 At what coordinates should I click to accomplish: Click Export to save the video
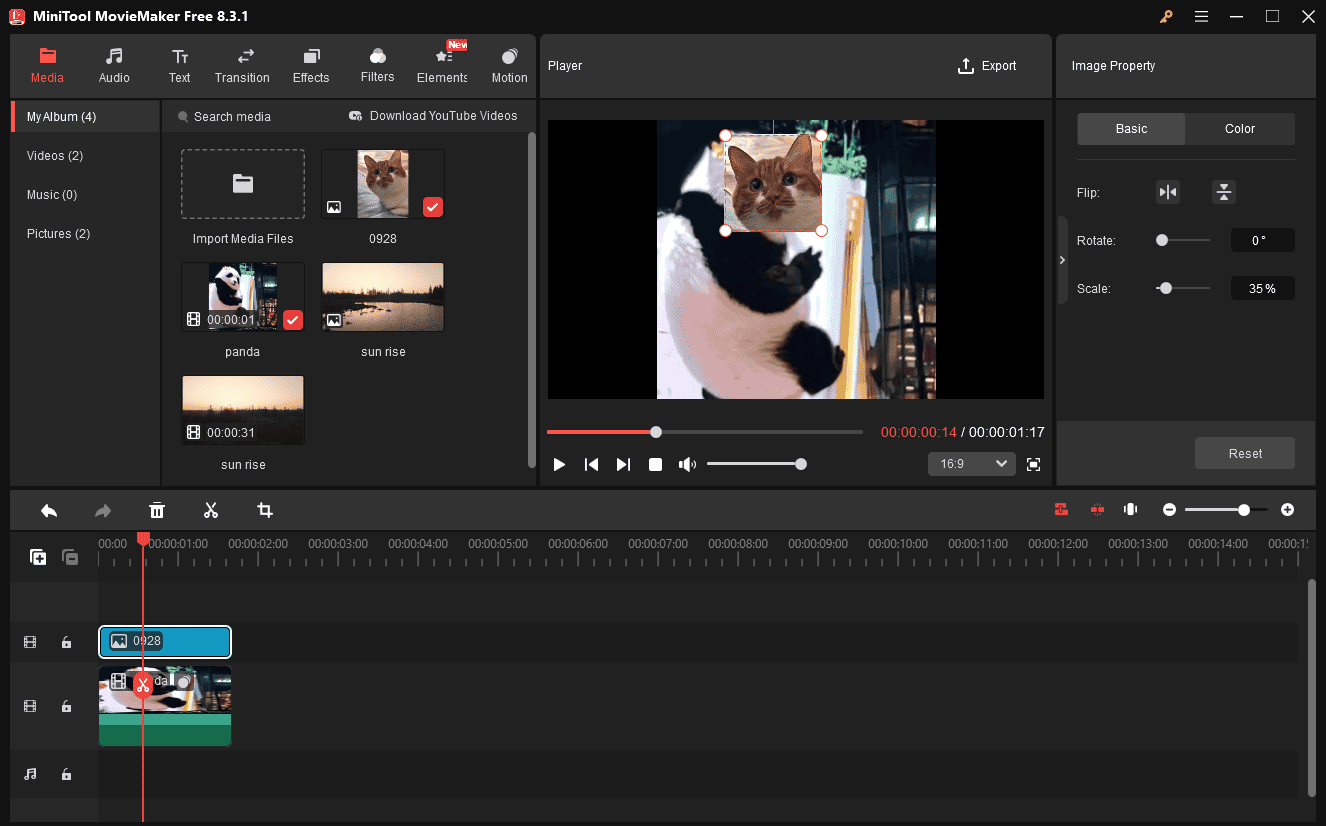point(986,65)
